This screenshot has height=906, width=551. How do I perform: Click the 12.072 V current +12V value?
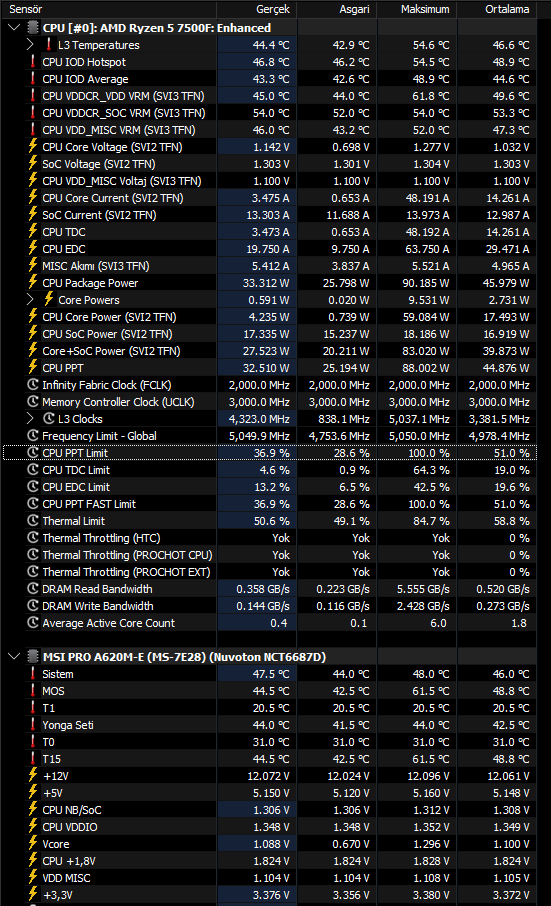click(269, 775)
